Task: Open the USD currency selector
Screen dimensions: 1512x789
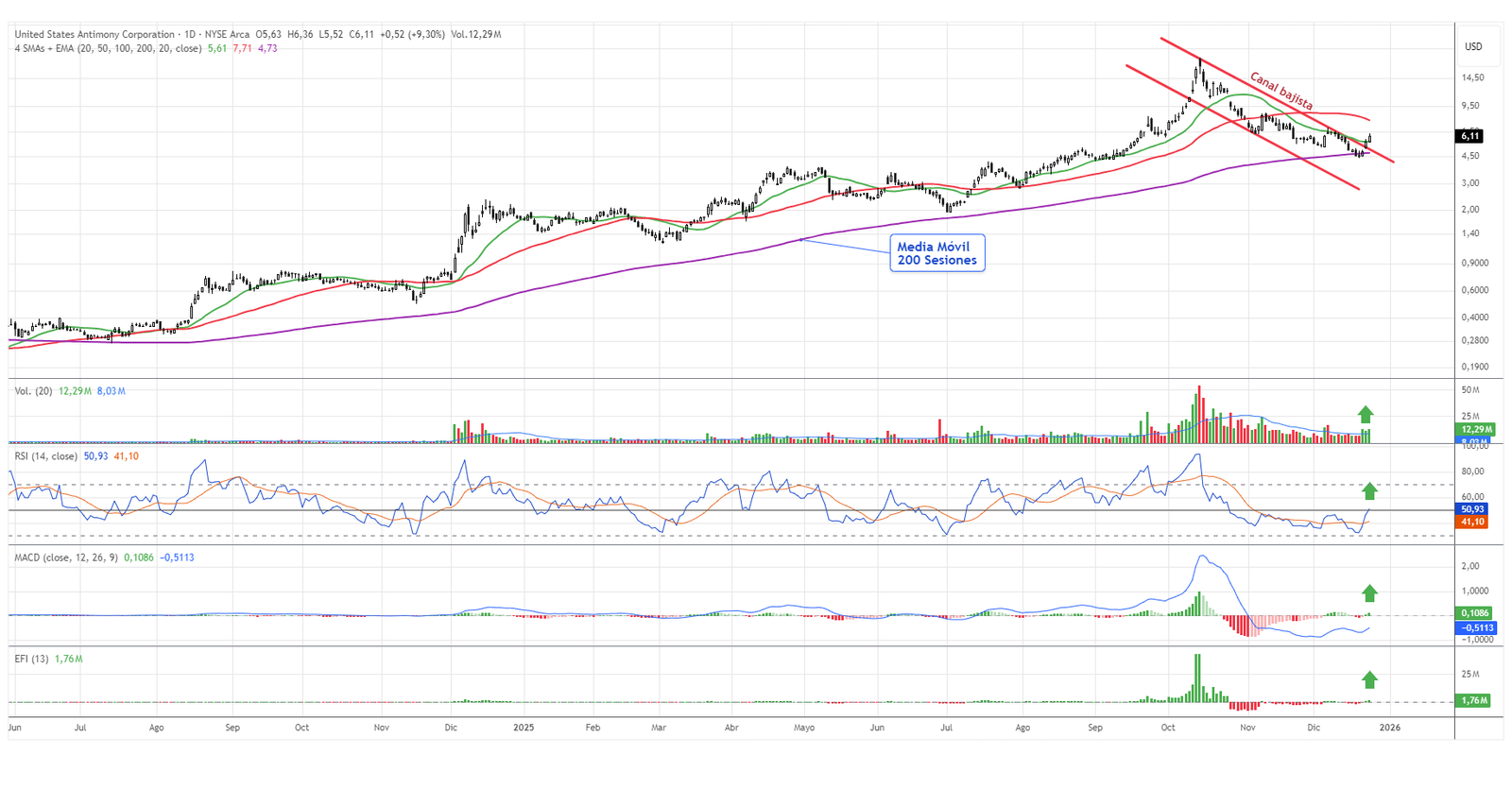Action: coord(1473,46)
